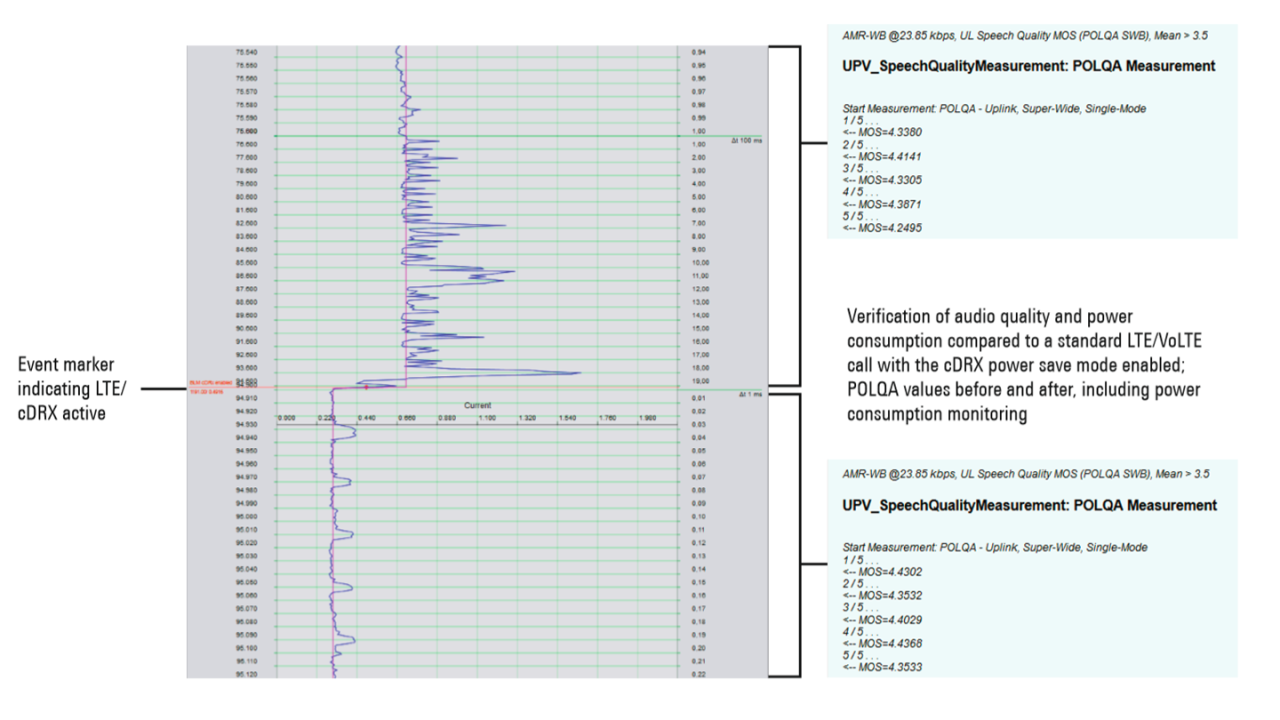The height and width of the screenshot is (720, 1280).
Task: Click the 'Verification of audio quality' description text
Action: coord(1022,365)
